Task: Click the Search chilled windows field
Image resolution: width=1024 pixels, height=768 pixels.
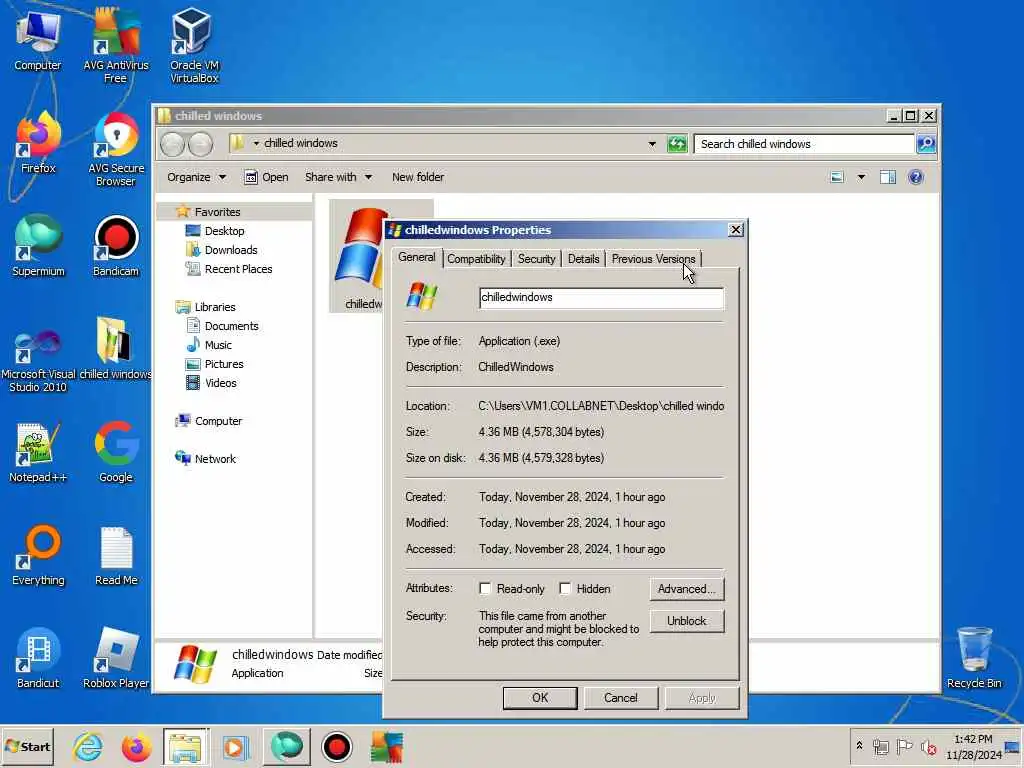Action: tap(804, 144)
